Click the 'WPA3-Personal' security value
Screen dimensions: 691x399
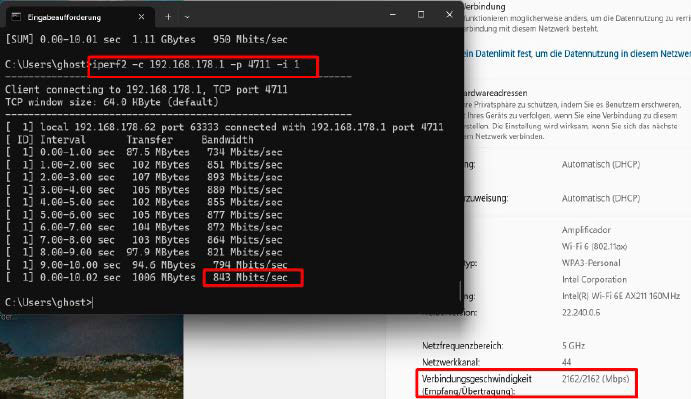click(591, 263)
